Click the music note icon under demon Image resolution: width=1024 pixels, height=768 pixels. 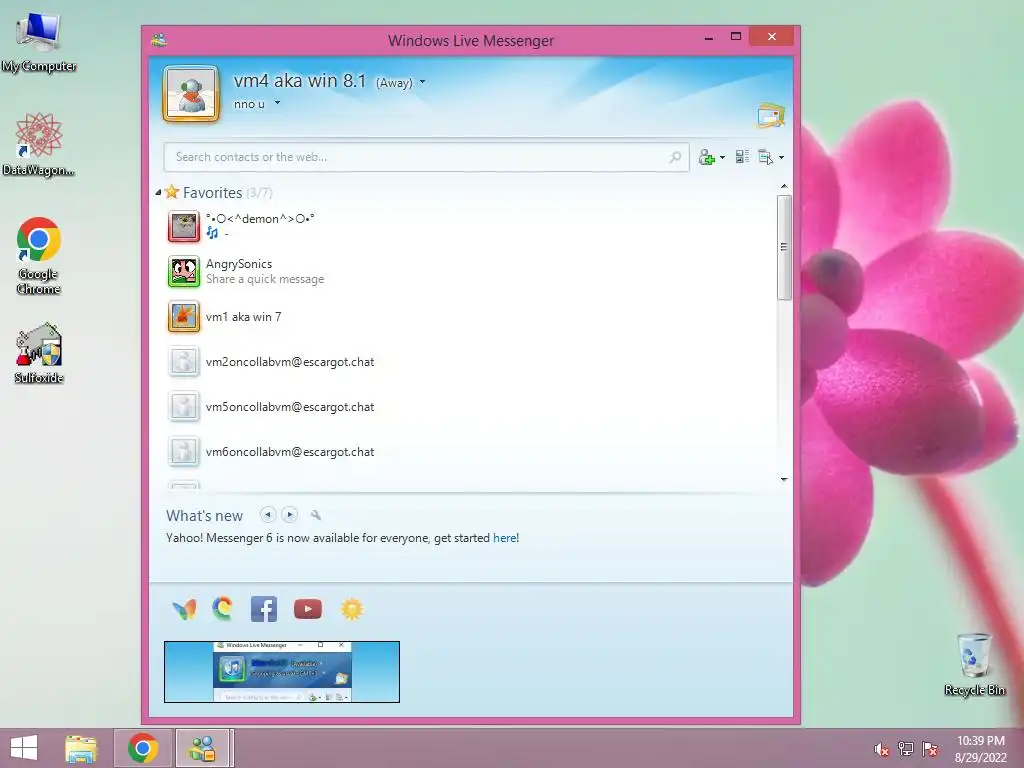(212, 232)
